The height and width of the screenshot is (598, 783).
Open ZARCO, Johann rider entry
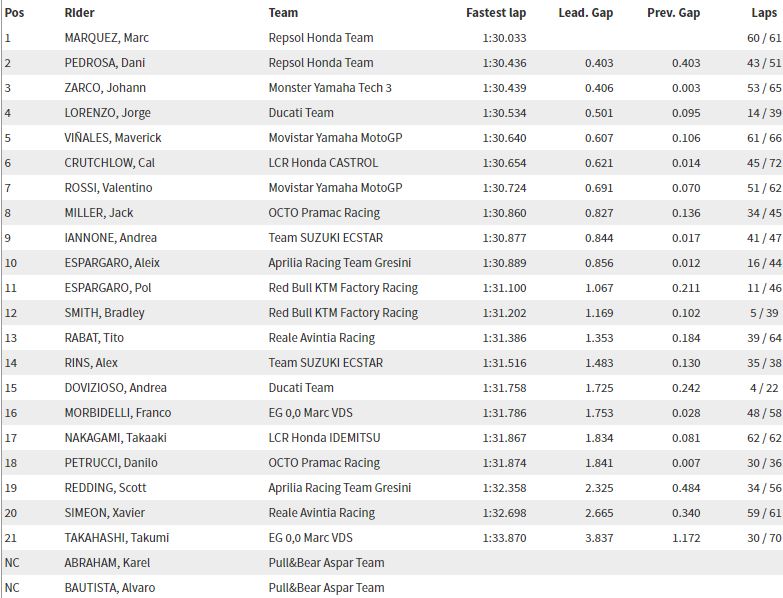105,88
